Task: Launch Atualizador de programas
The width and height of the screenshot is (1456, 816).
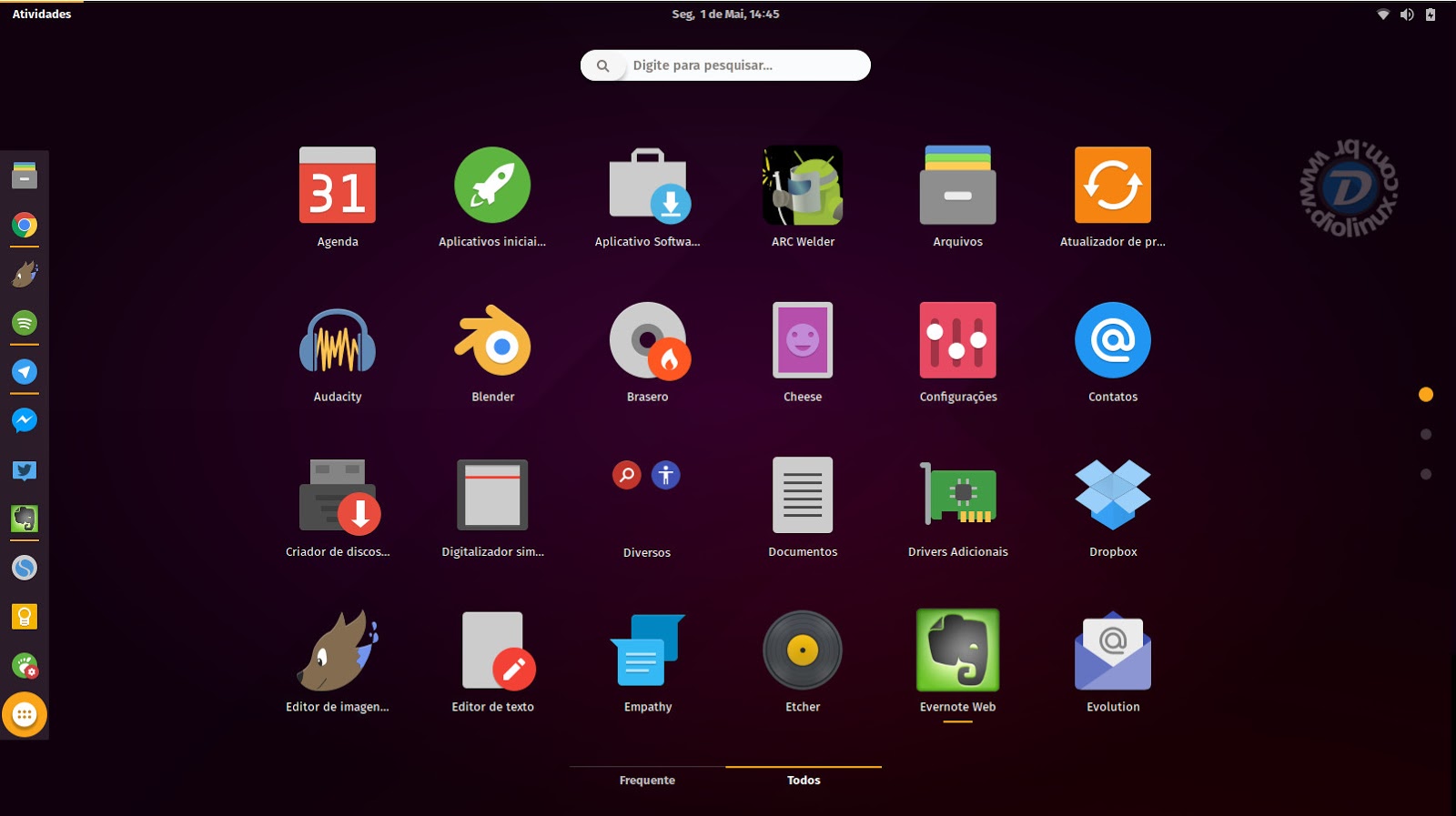Action: 1113,186
